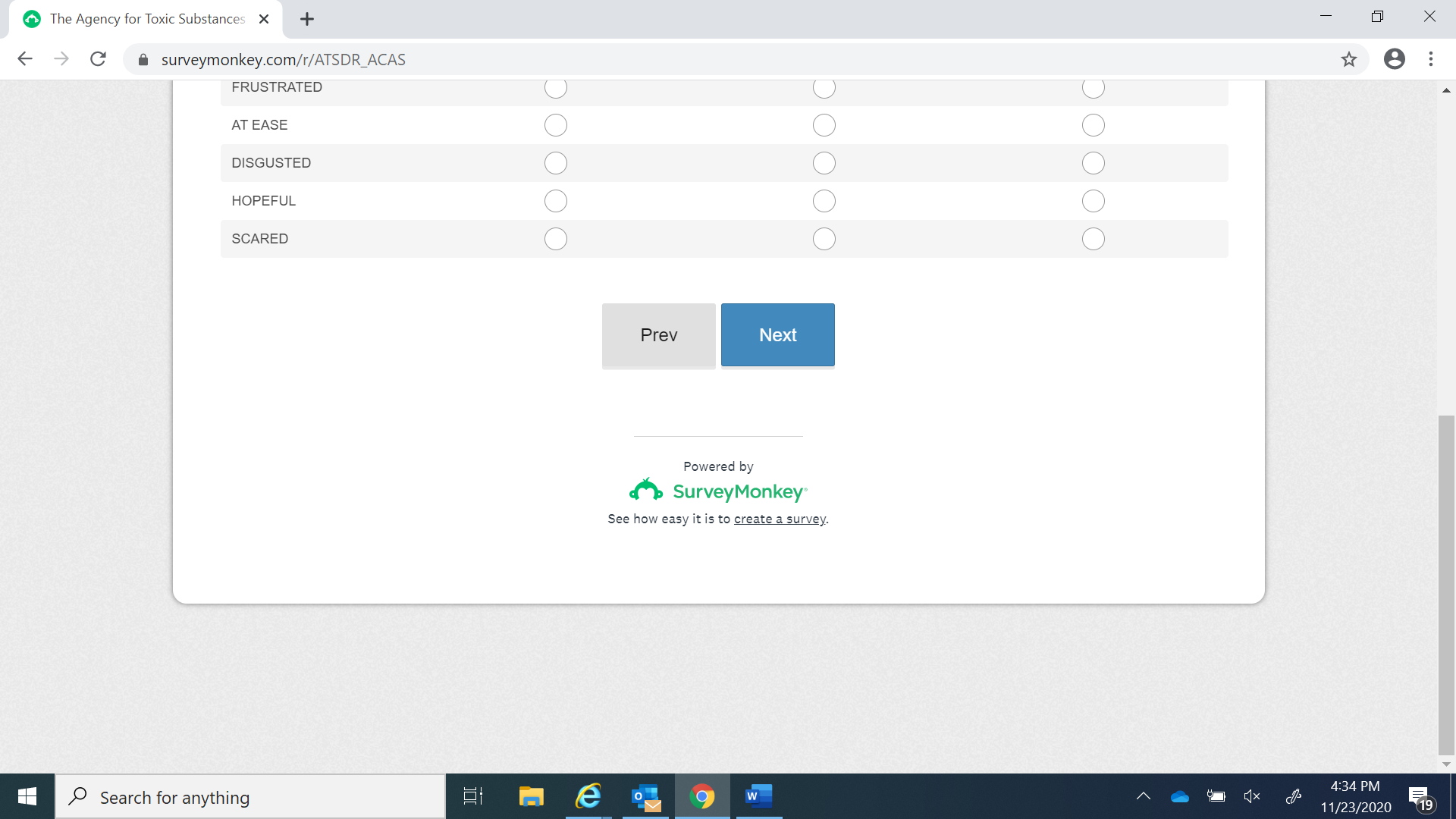This screenshot has width=1456, height=819.
Task: Click the Next button
Action: [777, 335]
